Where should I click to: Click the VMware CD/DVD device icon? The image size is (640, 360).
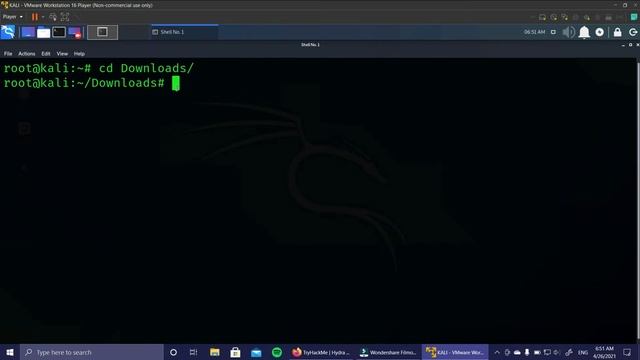tap(553, 17)
